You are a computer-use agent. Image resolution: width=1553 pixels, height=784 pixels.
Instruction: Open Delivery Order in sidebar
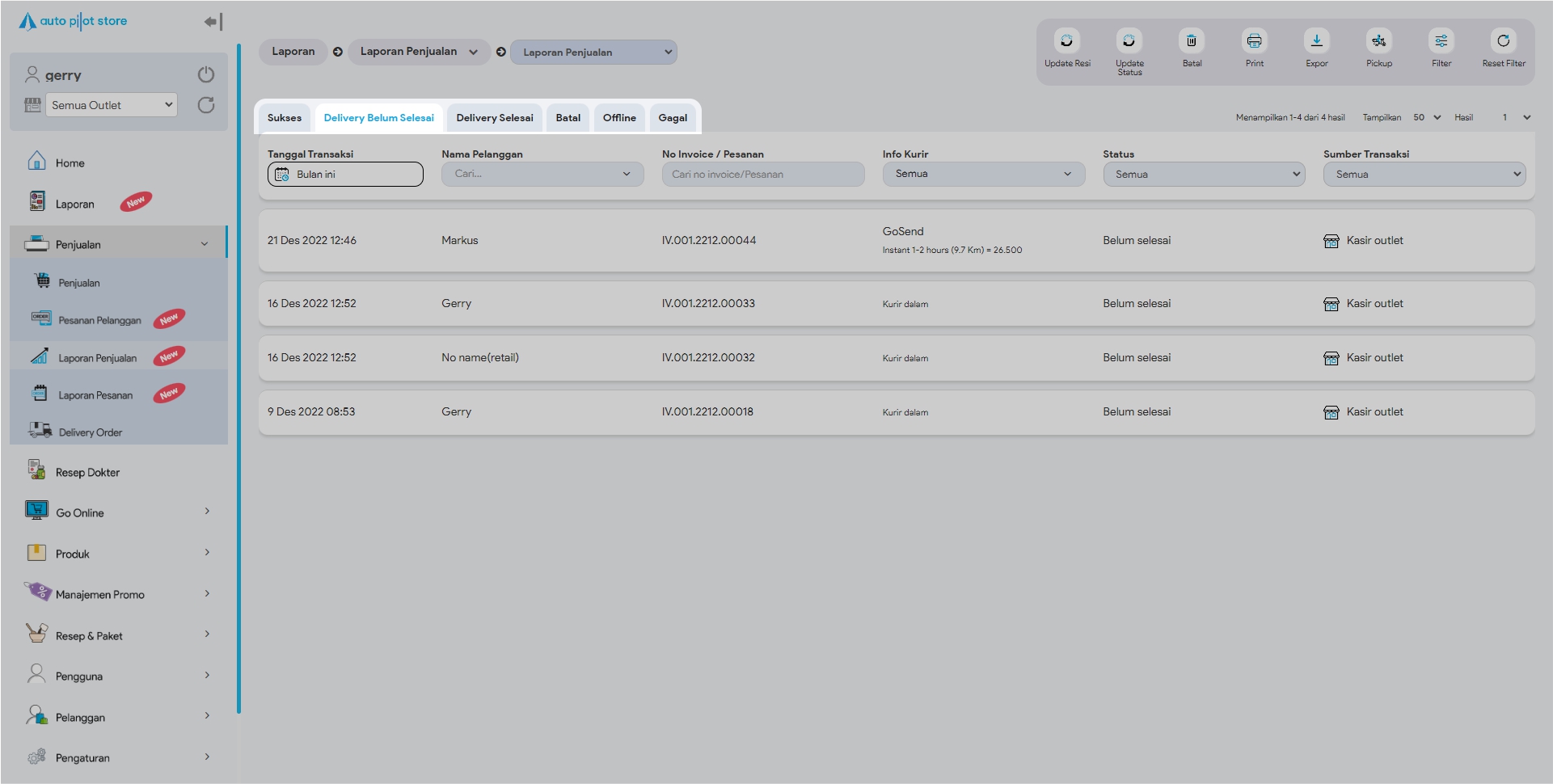[x=90, y=432]
